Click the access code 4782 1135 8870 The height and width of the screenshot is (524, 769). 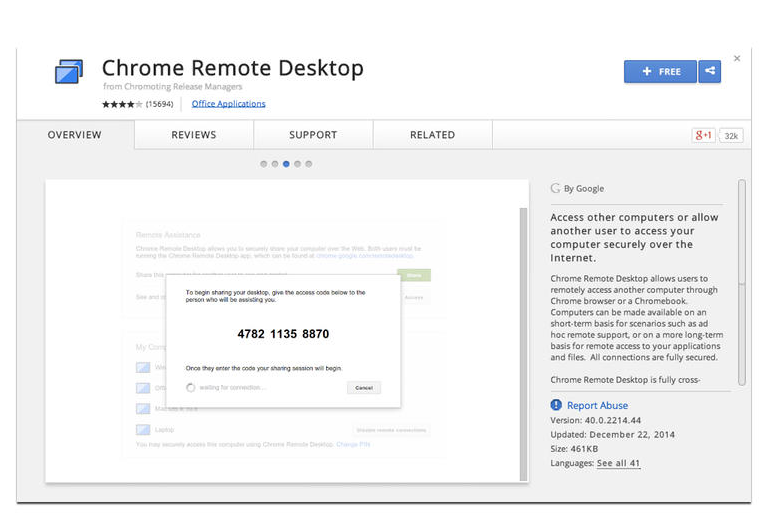click(283, 334)
